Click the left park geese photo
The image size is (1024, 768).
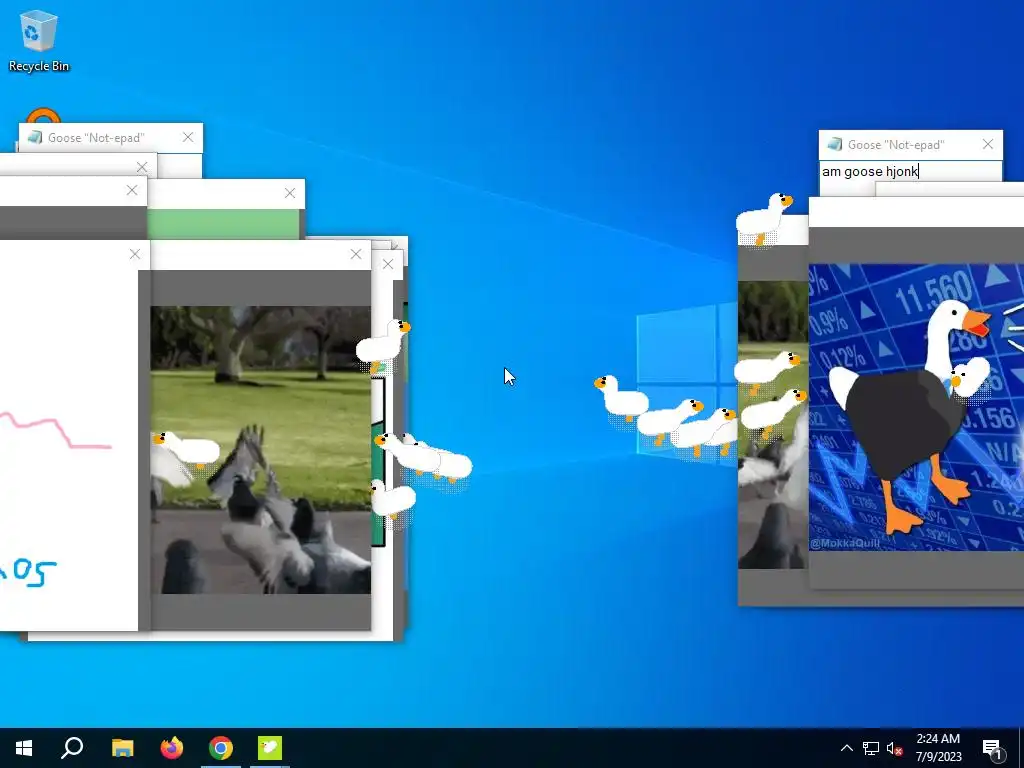click(x=261, y=450)
